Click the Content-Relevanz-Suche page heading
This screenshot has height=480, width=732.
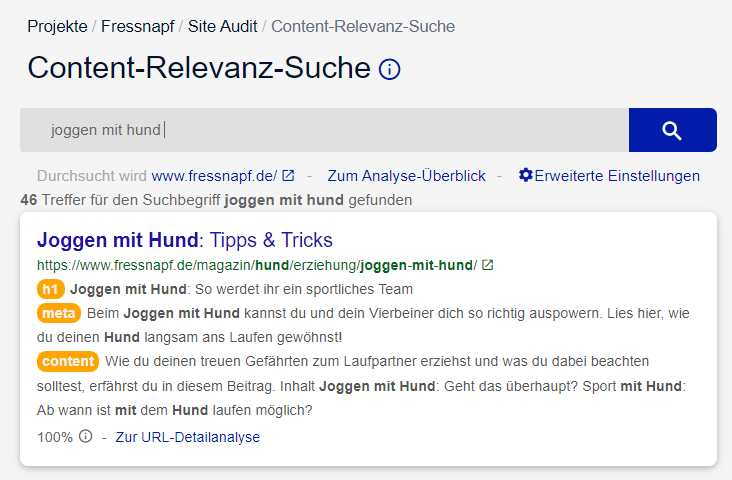199,68
